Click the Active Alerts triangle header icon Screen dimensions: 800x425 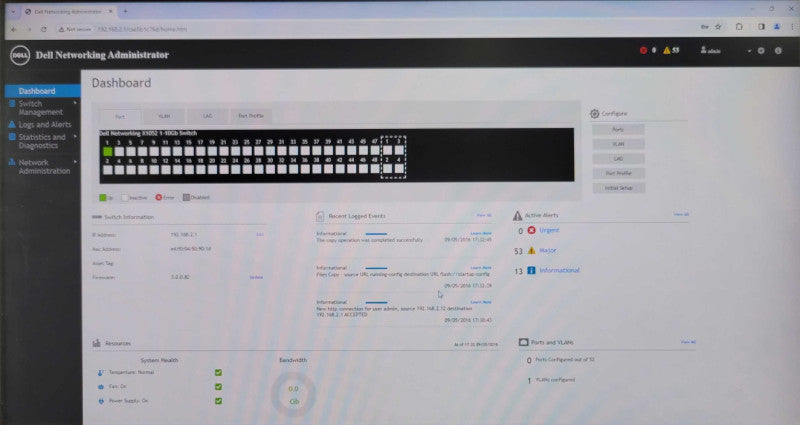click(x=517, y=216)
